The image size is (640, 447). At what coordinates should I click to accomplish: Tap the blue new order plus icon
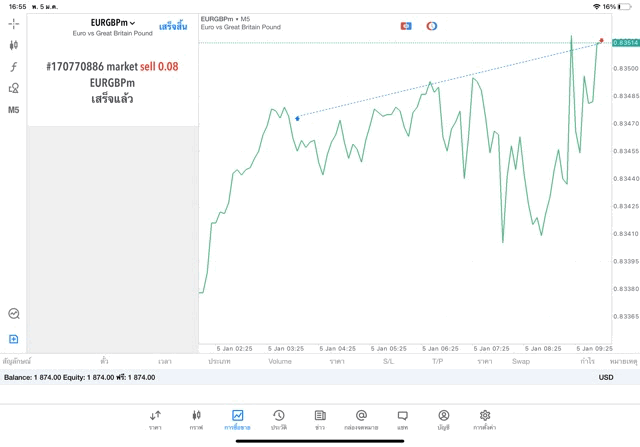pyautogui.click(x=13, y=339)
